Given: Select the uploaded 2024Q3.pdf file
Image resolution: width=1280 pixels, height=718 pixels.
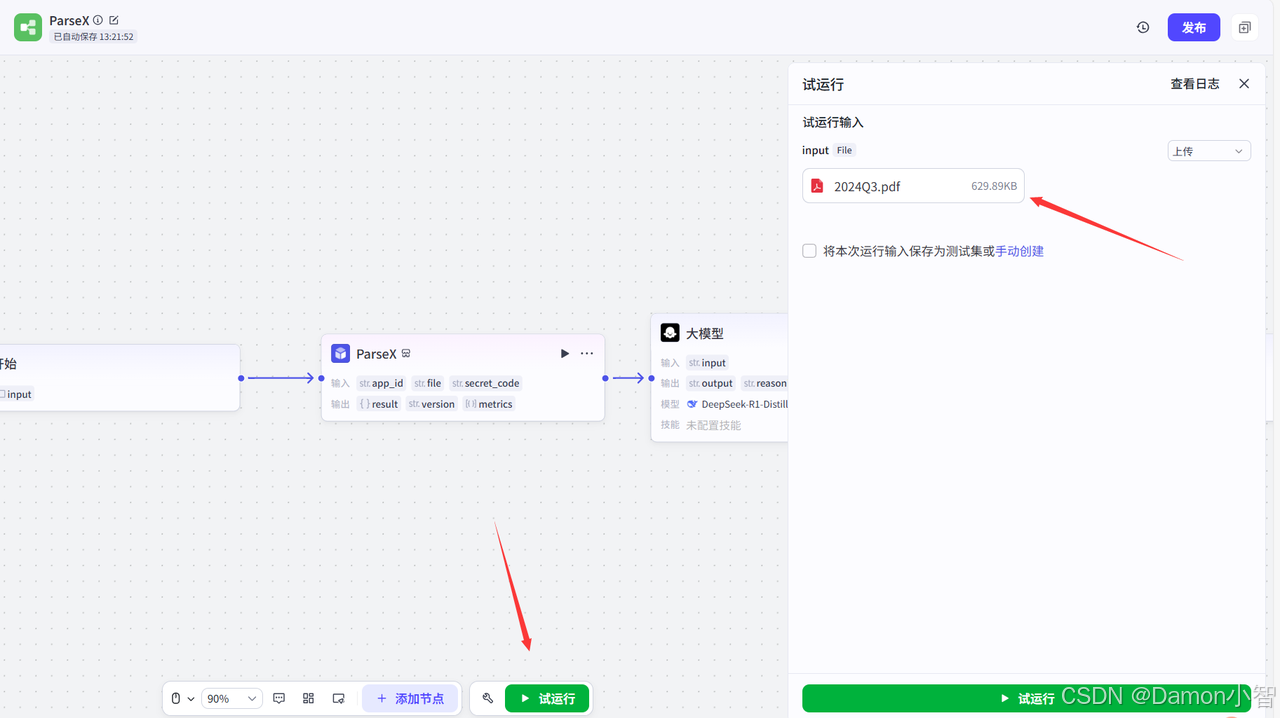Looking at the screenshot, I should coord(913,186).
